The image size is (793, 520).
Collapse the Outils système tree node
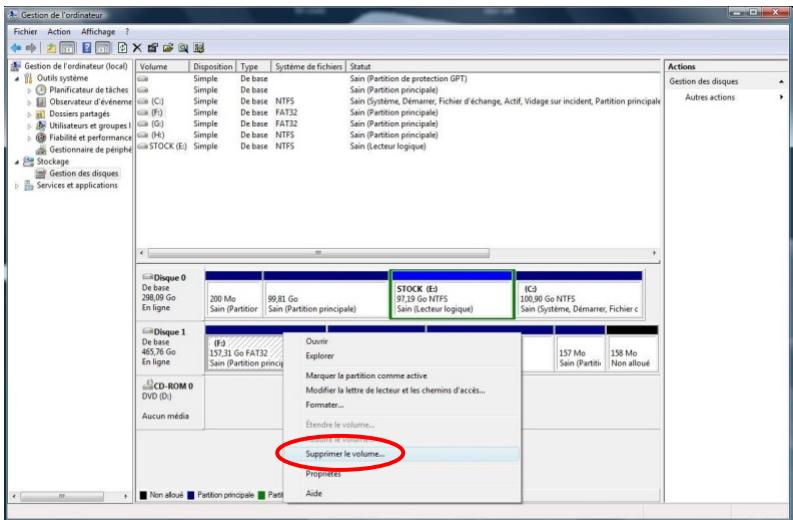tap(17, 79)
